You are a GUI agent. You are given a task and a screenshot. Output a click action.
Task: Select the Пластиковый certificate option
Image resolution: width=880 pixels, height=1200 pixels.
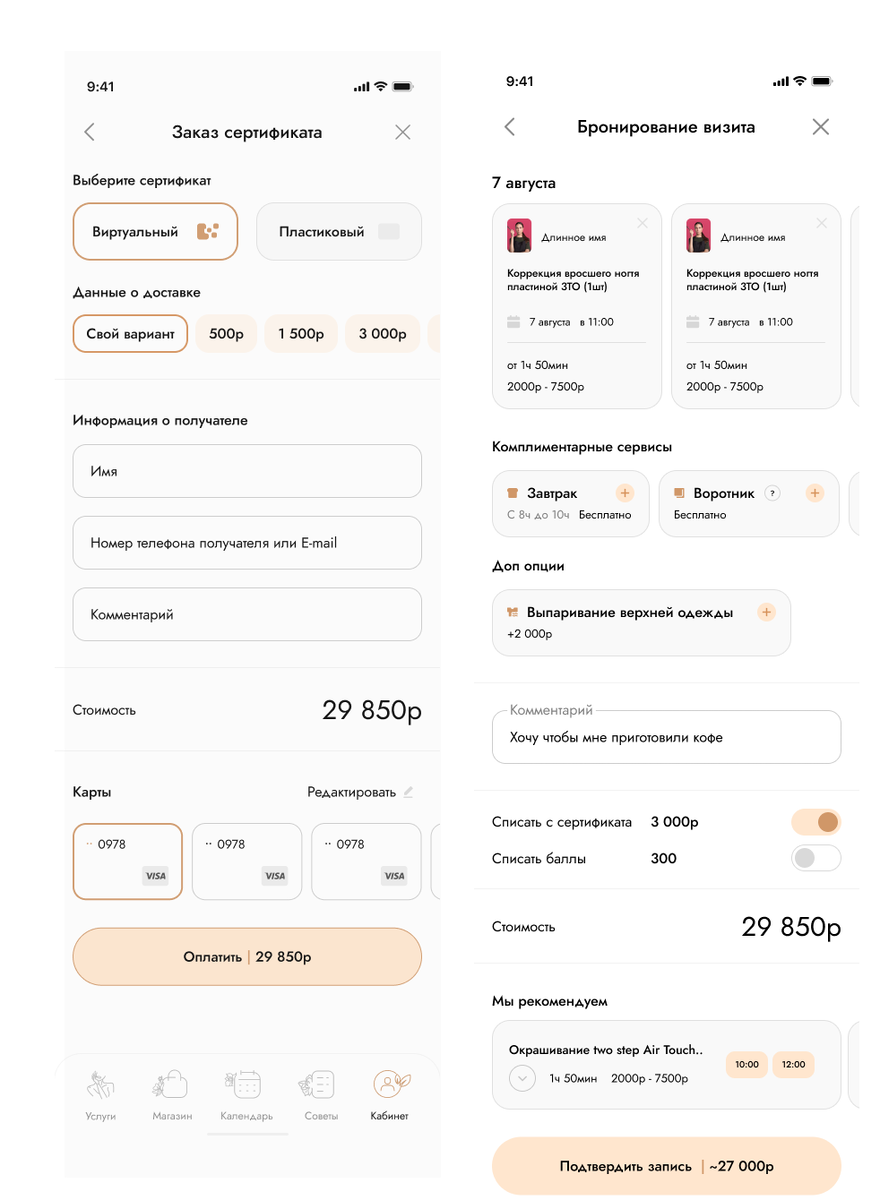339,232
